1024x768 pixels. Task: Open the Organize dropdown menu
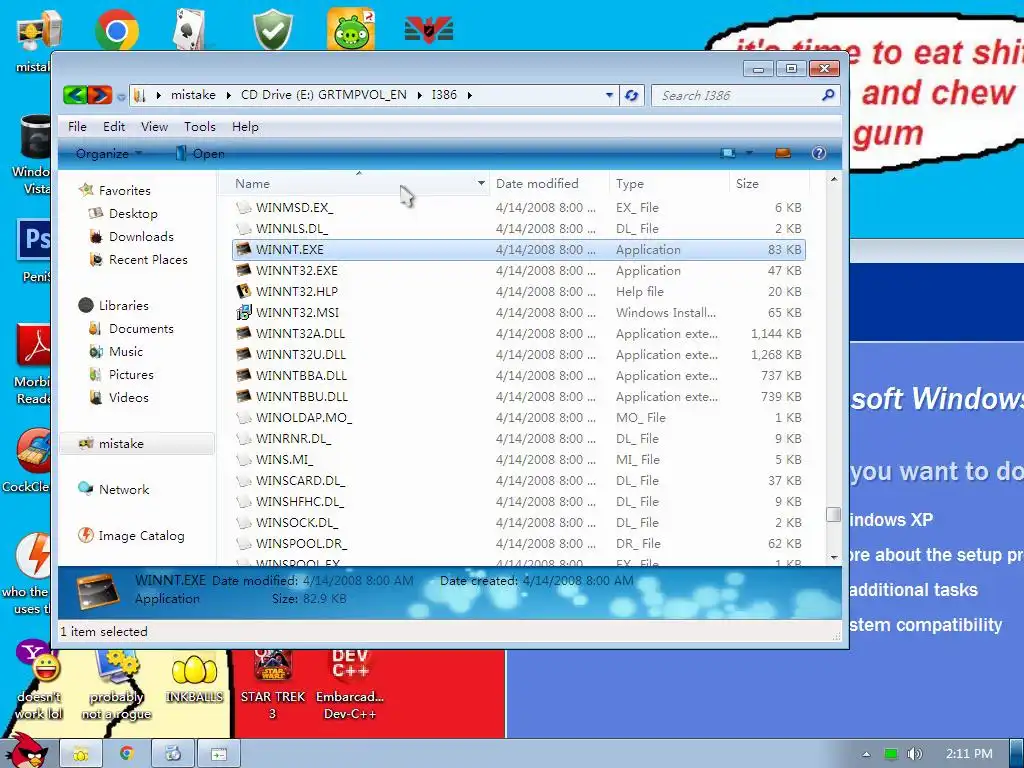(108, 153)
